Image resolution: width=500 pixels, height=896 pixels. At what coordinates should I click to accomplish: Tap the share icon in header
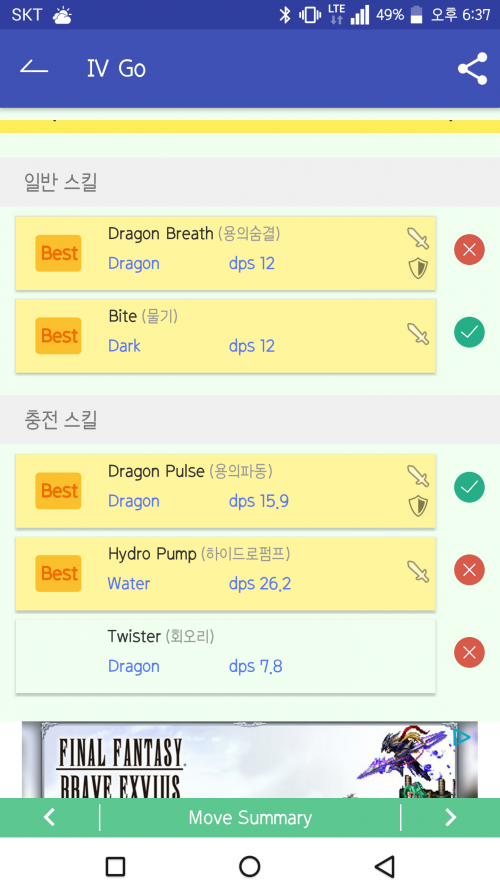click(473, 69)
